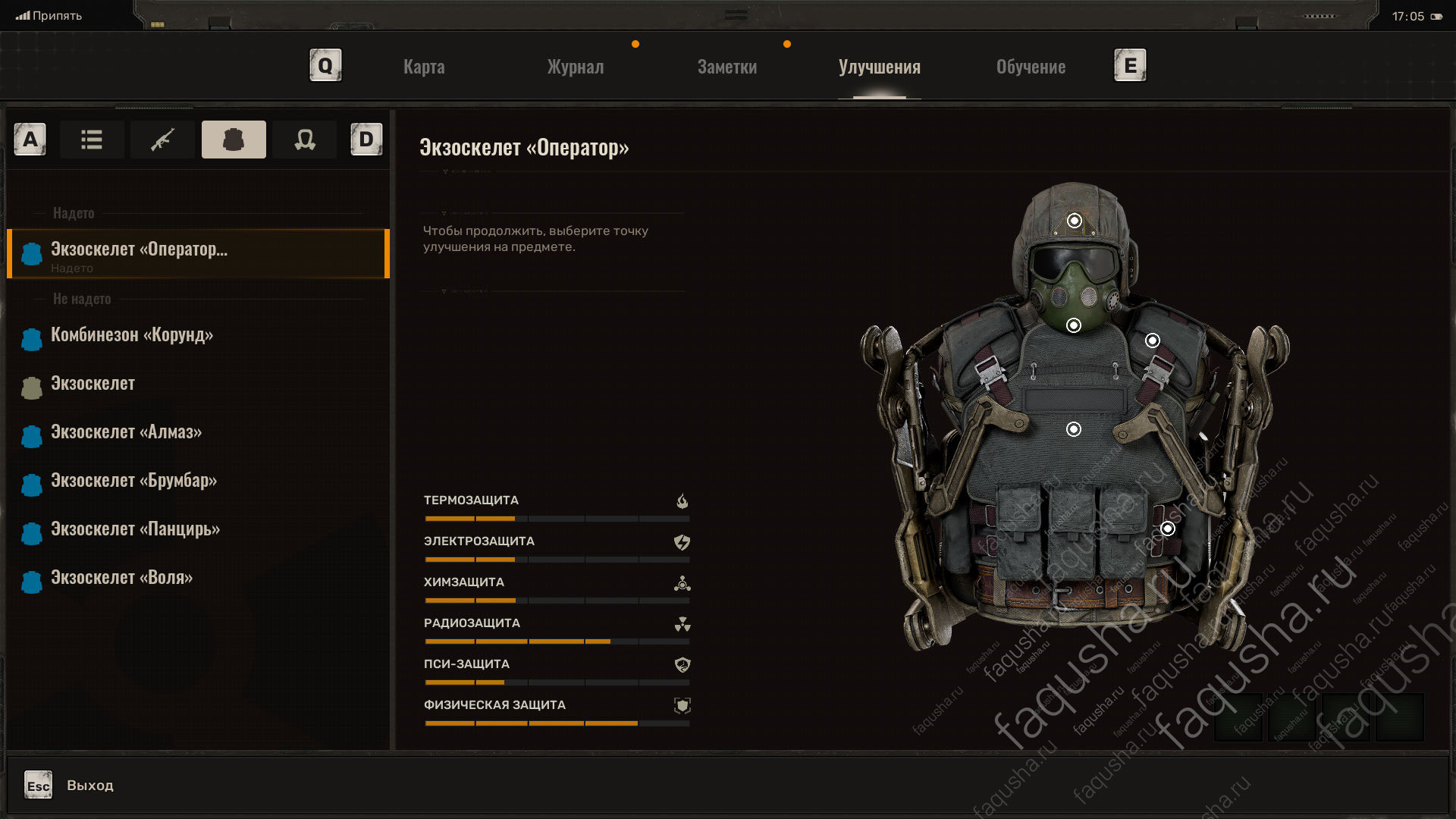This screenshot has width=1456, height=819.
Task: Select the weapons category rifle icon
Action: pos(162,140)
